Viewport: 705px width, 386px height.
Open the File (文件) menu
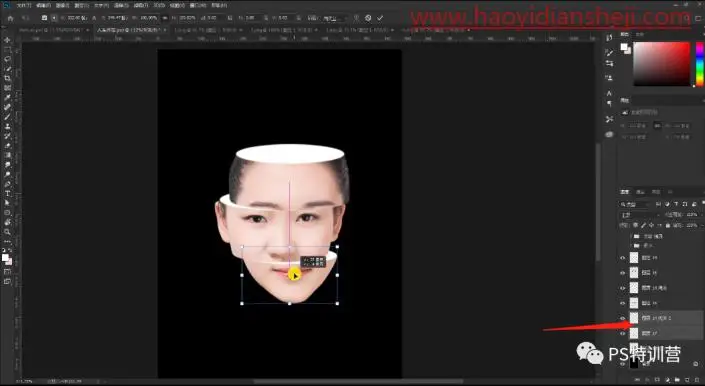tap(24, 5)
